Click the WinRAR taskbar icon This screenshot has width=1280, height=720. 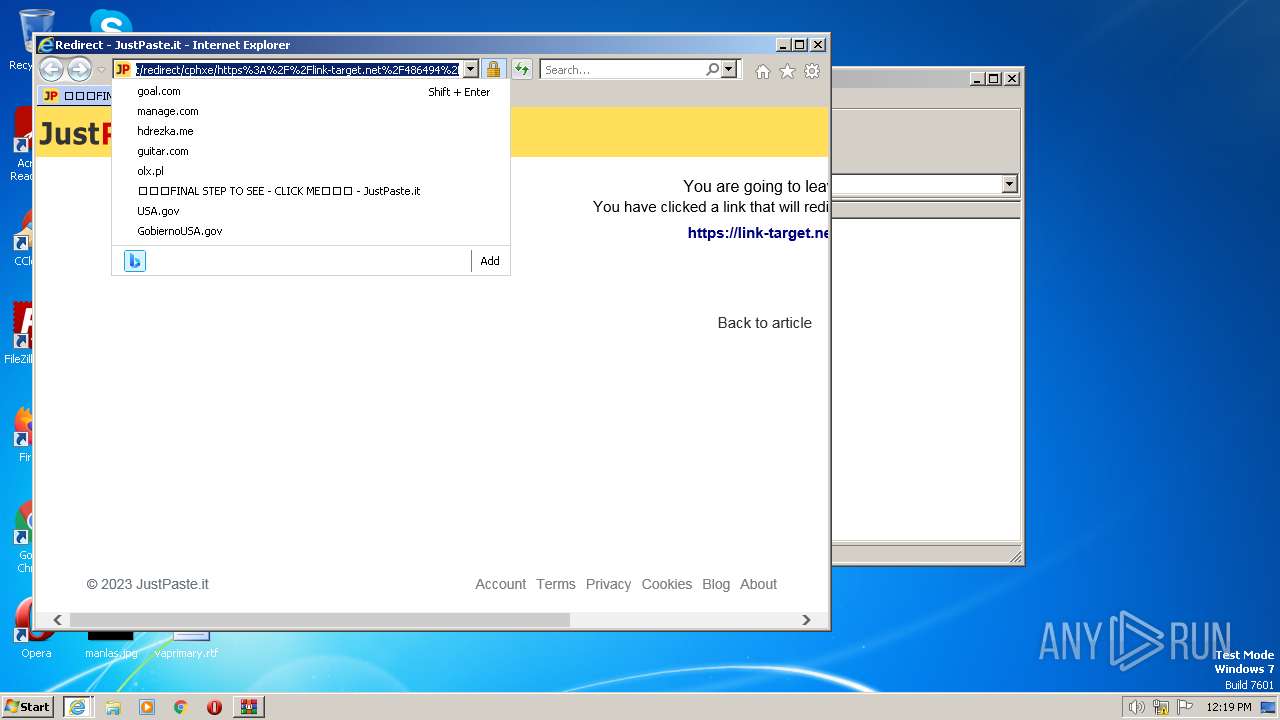click(249, 707)
